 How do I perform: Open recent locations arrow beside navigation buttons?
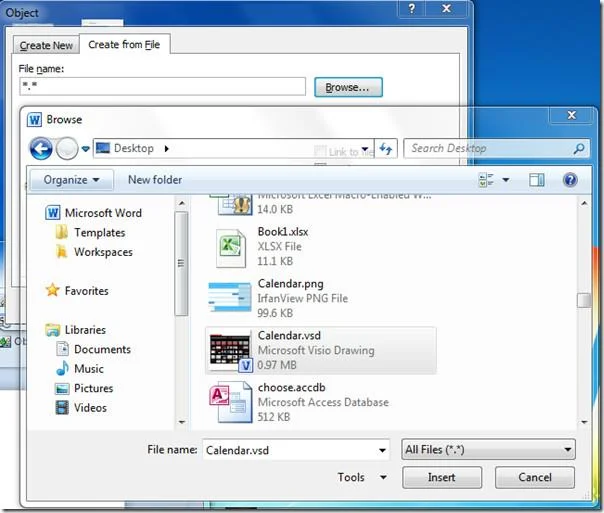click(86, 149)
